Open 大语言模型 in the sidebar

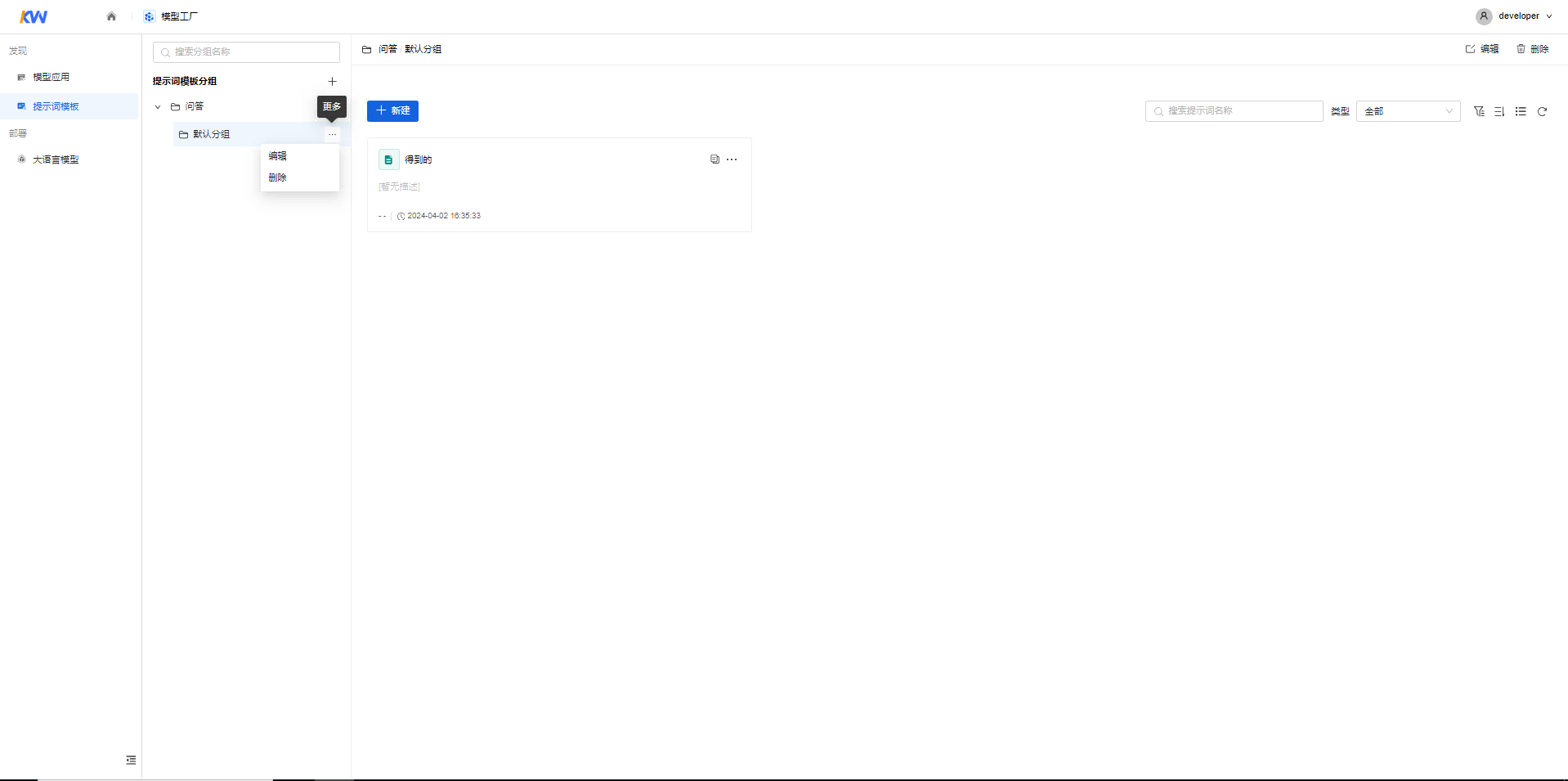(56, 159)
